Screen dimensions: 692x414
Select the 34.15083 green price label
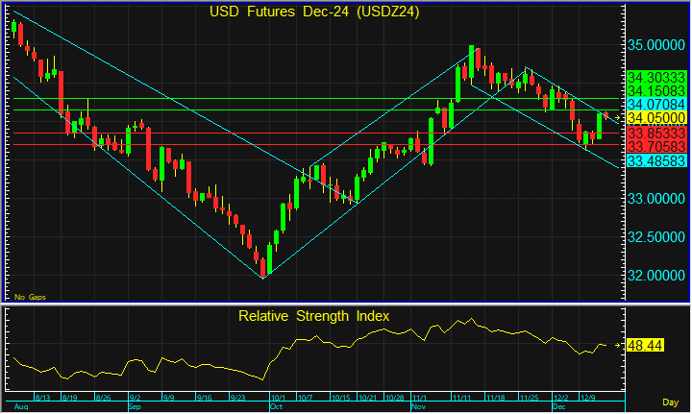656,90
